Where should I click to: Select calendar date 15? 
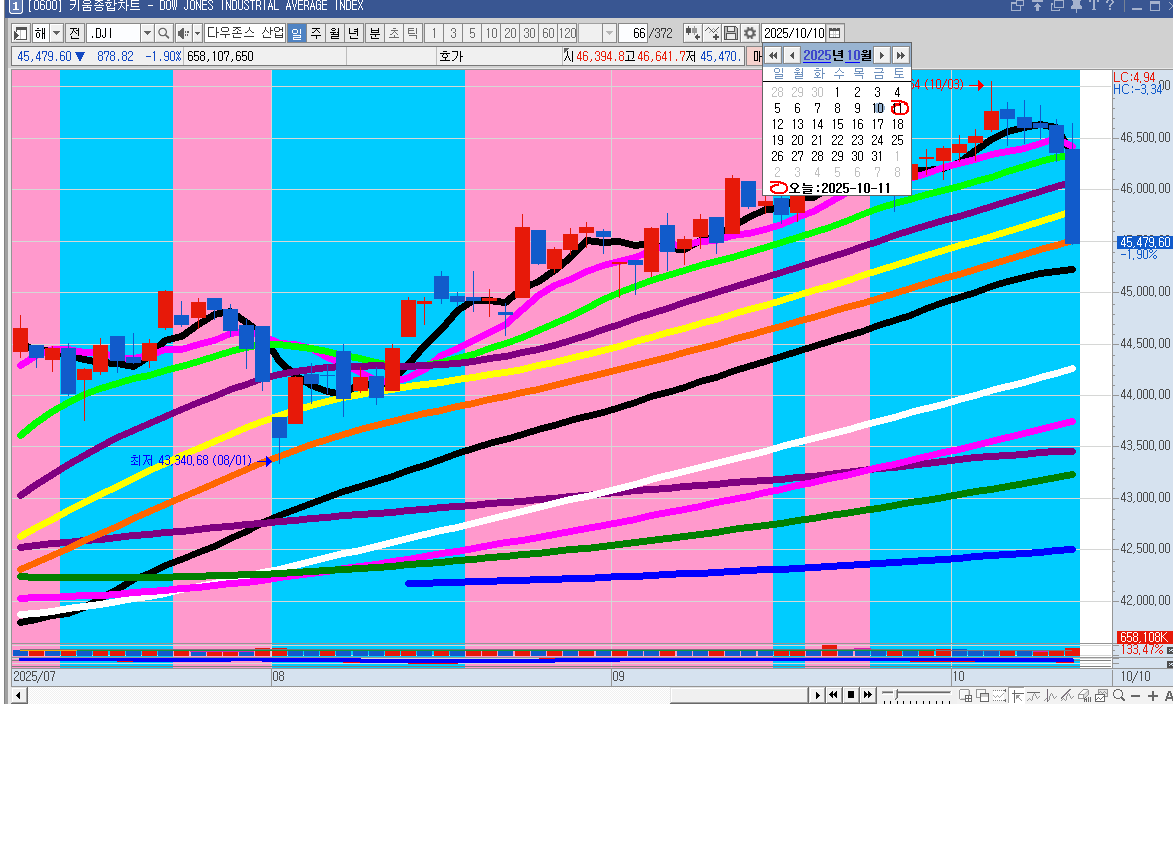(837, 124)
